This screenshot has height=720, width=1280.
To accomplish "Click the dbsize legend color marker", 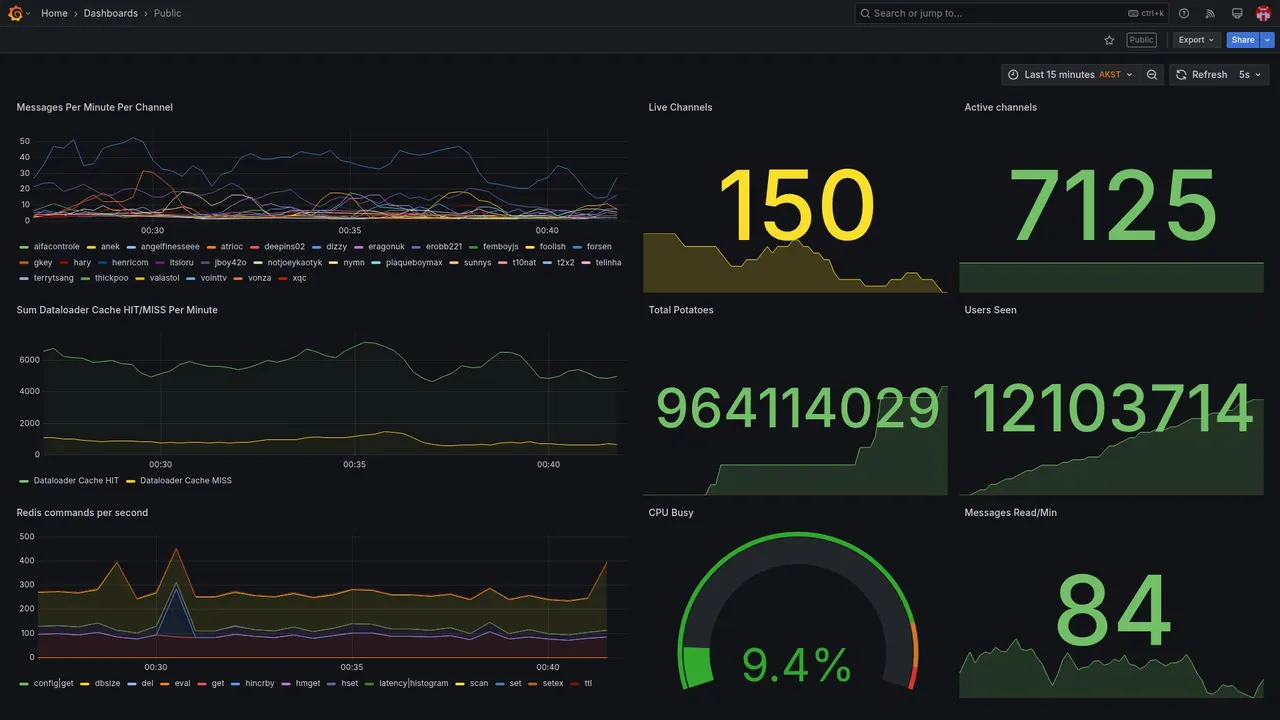I will click(x=85, y=684).
